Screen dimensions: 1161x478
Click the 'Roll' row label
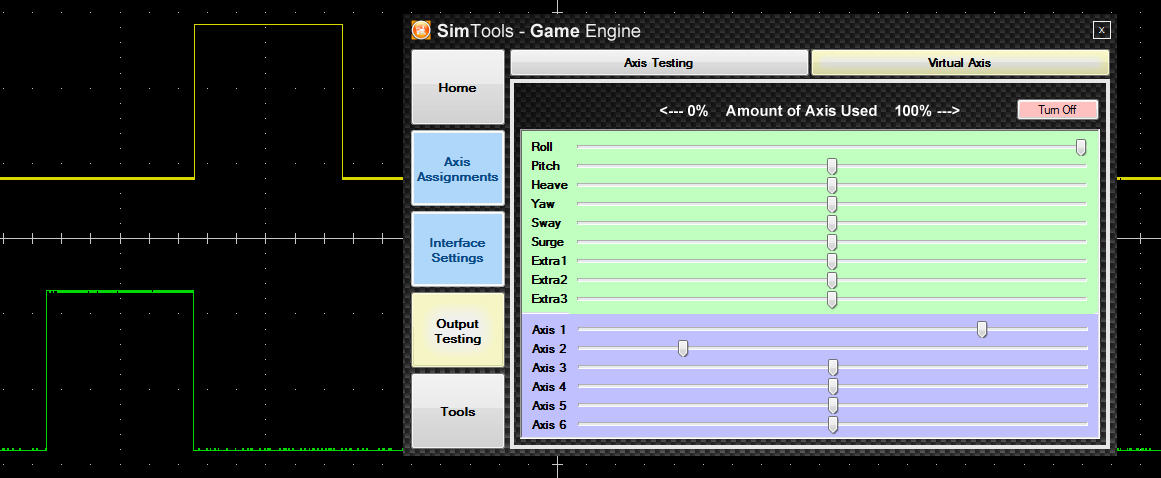542,147
